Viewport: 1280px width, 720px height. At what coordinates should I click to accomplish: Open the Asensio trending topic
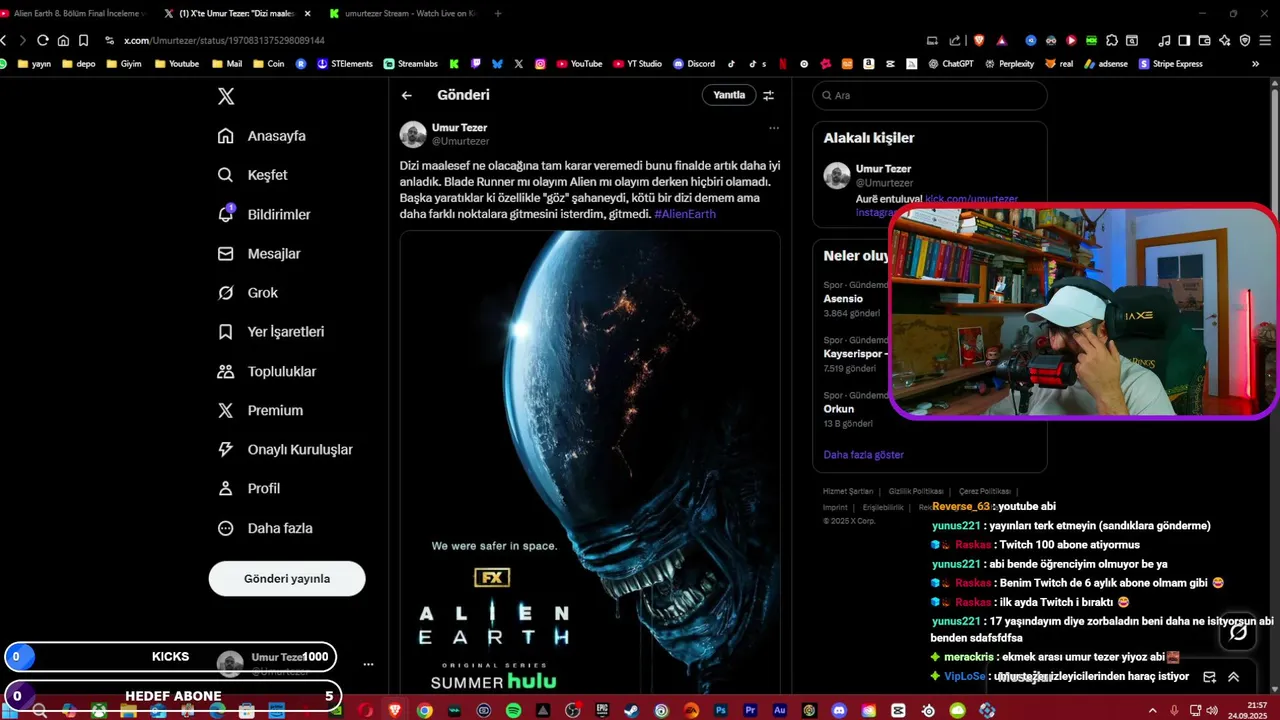click(843, 299)
